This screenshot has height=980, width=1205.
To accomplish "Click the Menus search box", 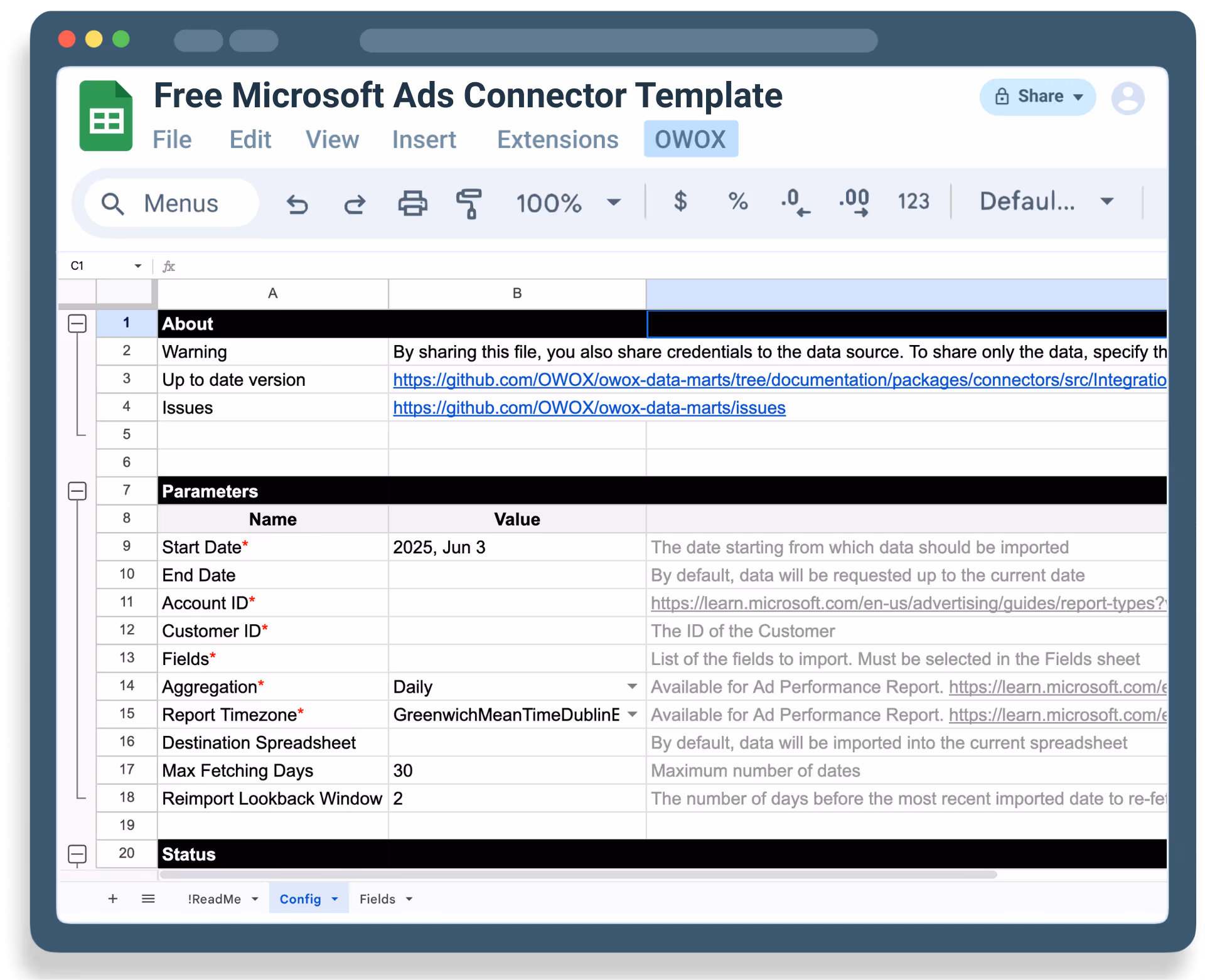I will pyautogui.click(x=173, y=203).
